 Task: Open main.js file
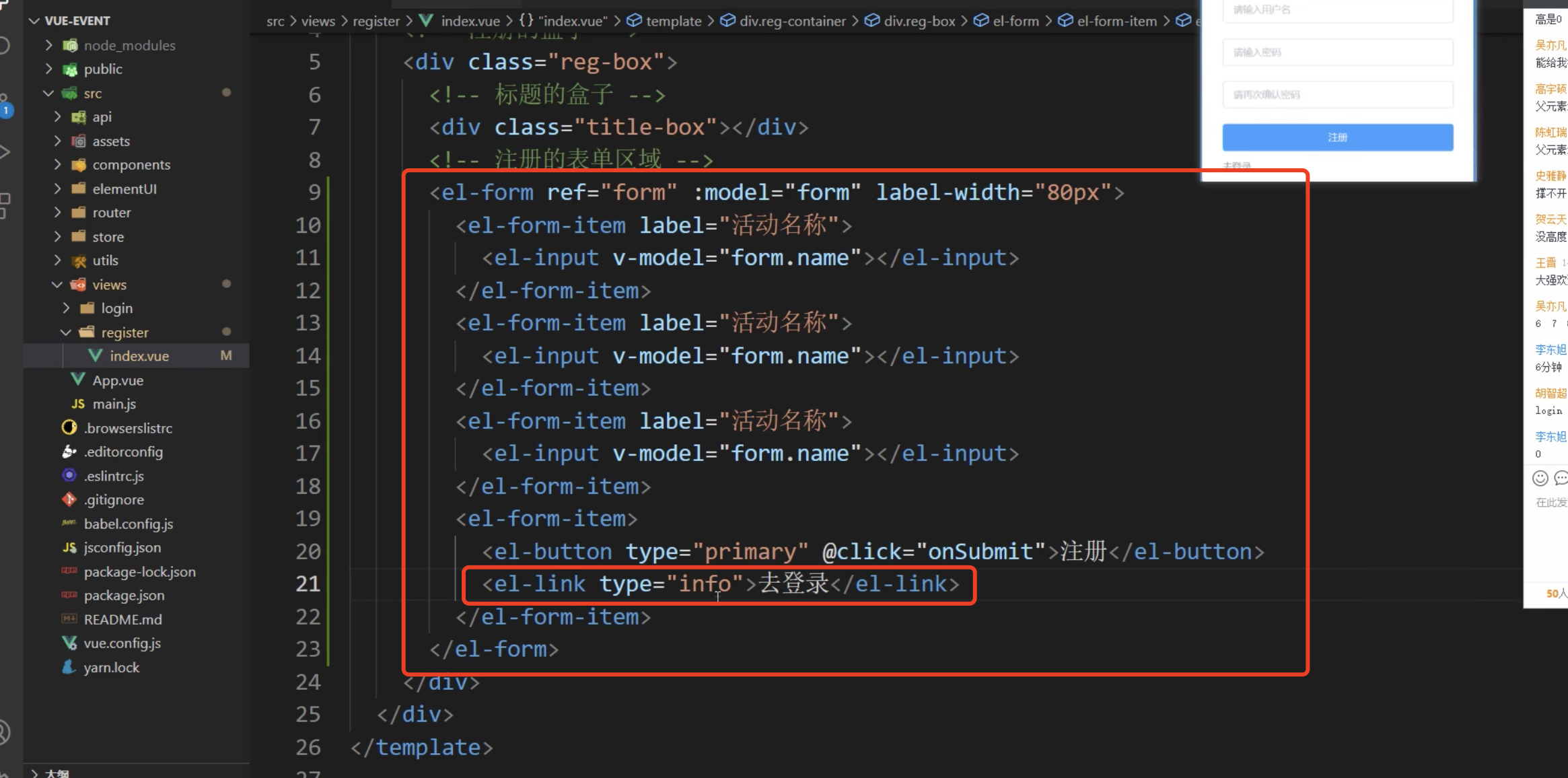pos(114,404)
